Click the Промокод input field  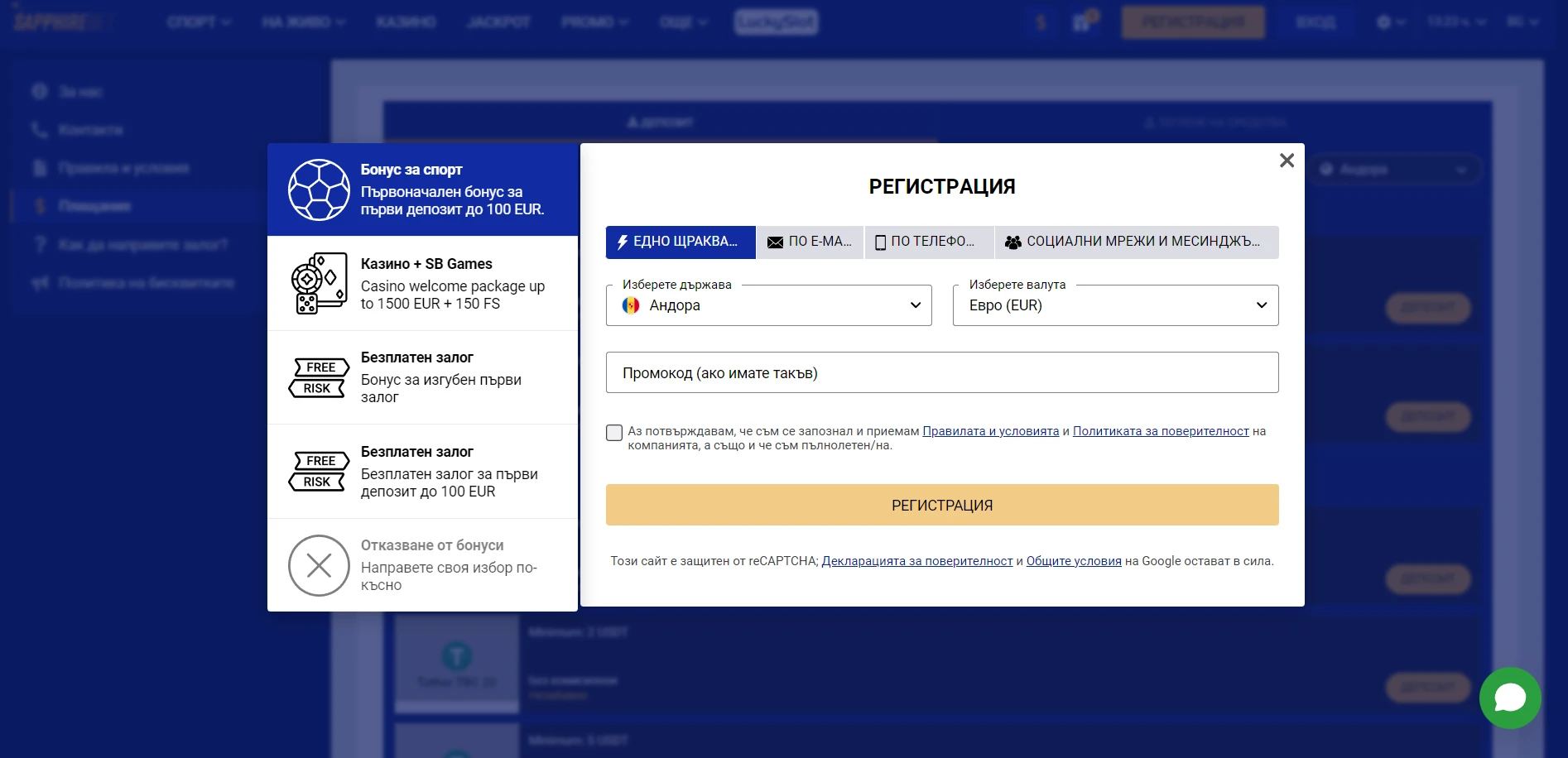coord(942,372)
